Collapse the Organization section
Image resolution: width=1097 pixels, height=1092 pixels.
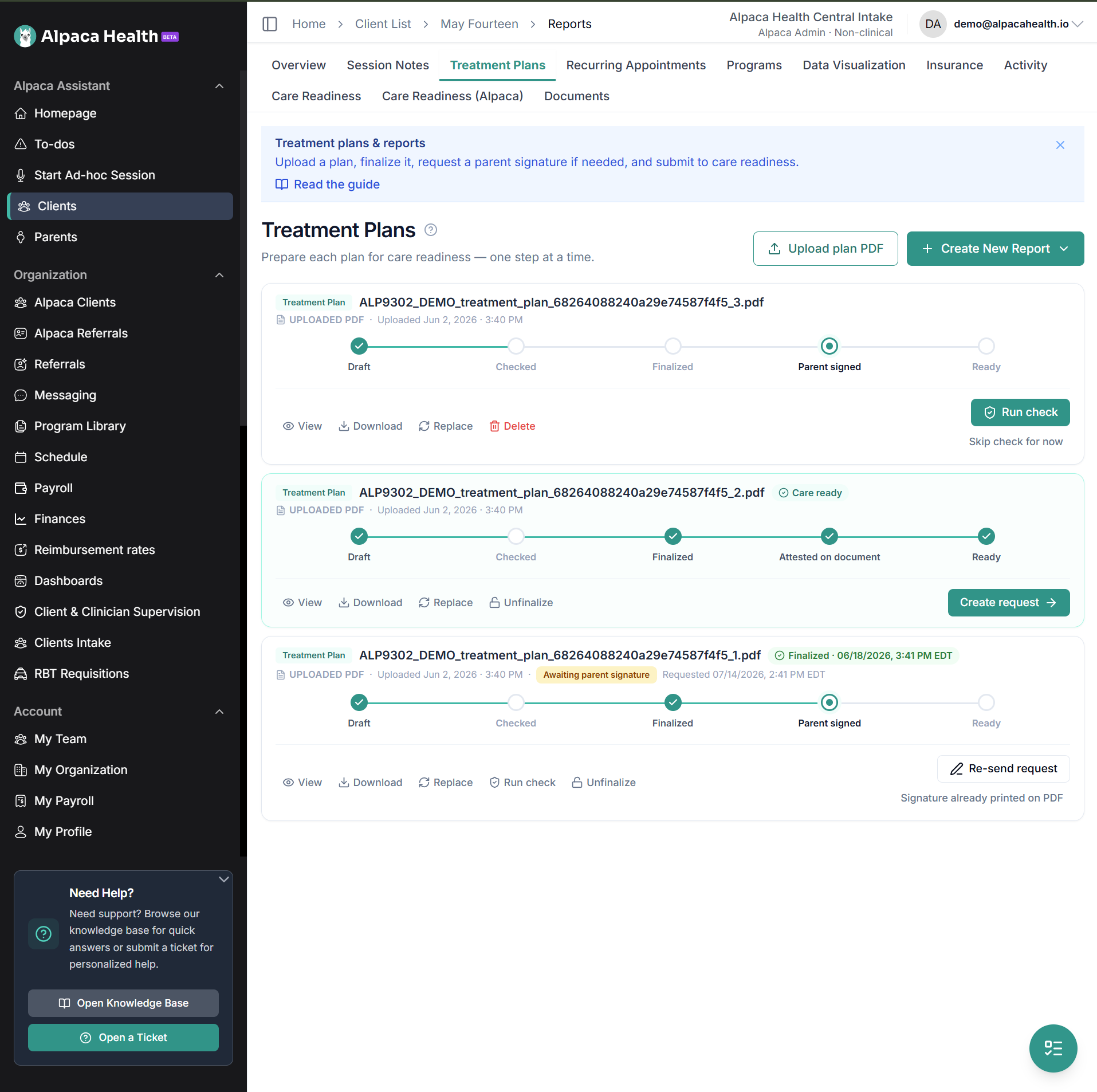pyautogui.click(x=219, y=275)
